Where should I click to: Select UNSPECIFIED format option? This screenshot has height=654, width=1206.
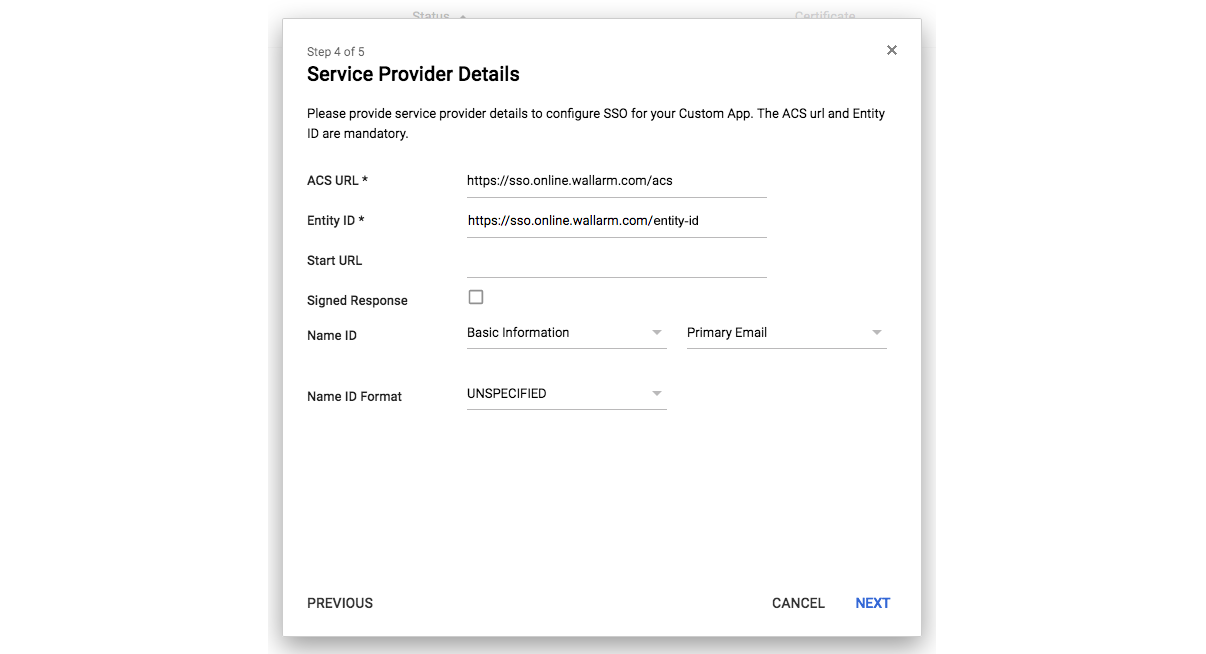pos(507,393)
